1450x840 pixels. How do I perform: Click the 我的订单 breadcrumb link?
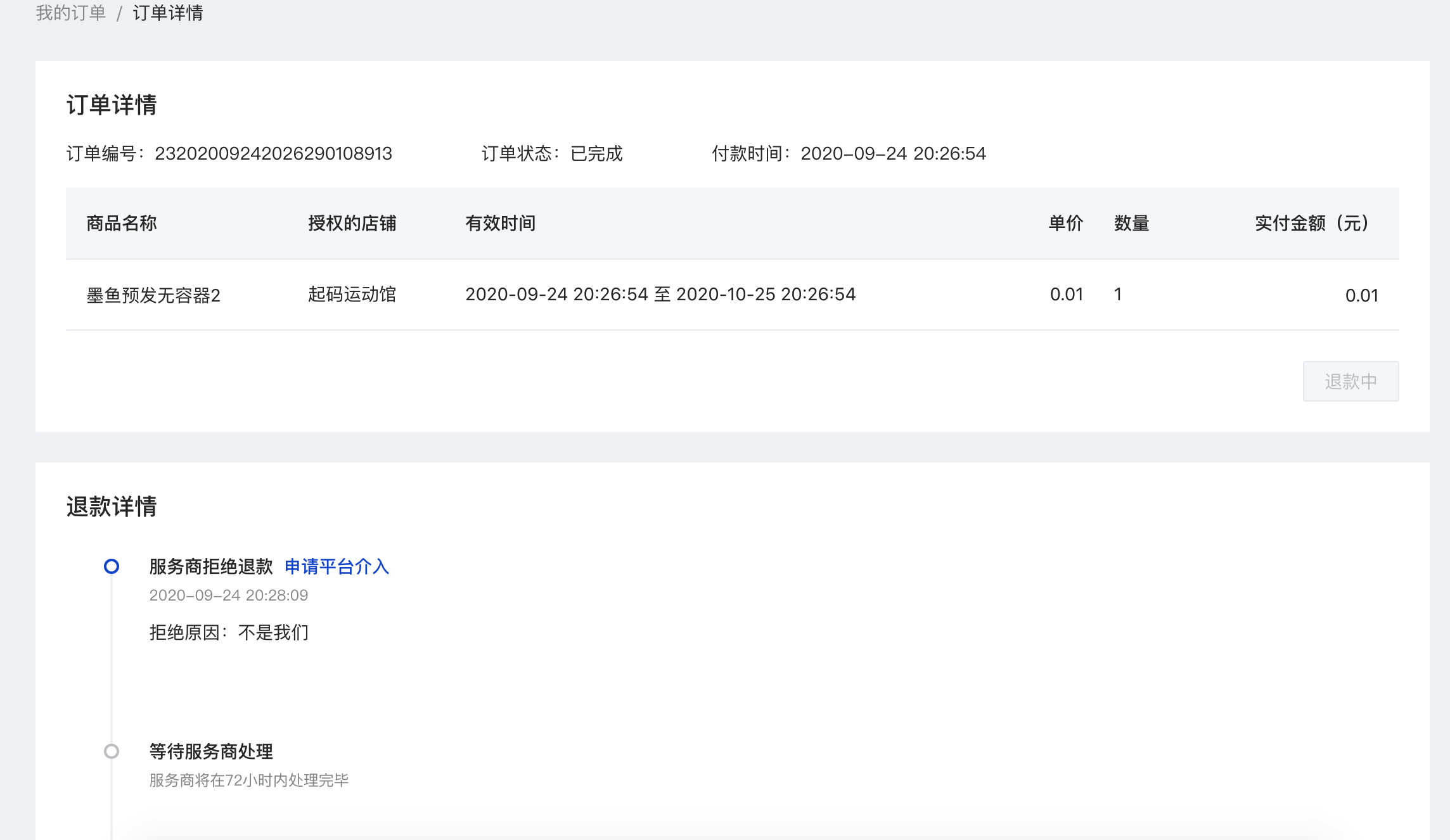[x=70, y=13]
